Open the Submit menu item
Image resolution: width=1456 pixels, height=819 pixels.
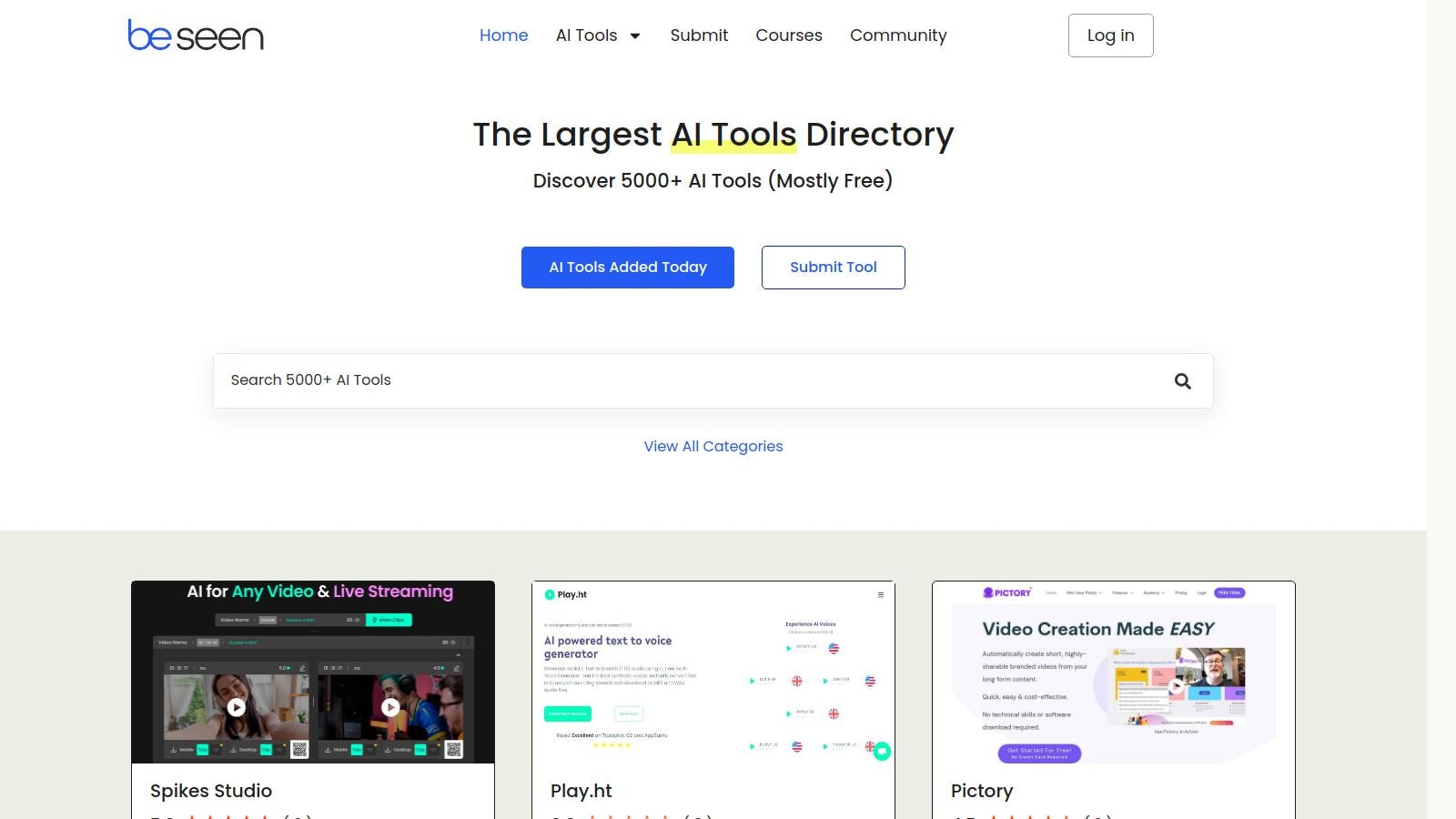pyautogui.click(x=699, y=35)
